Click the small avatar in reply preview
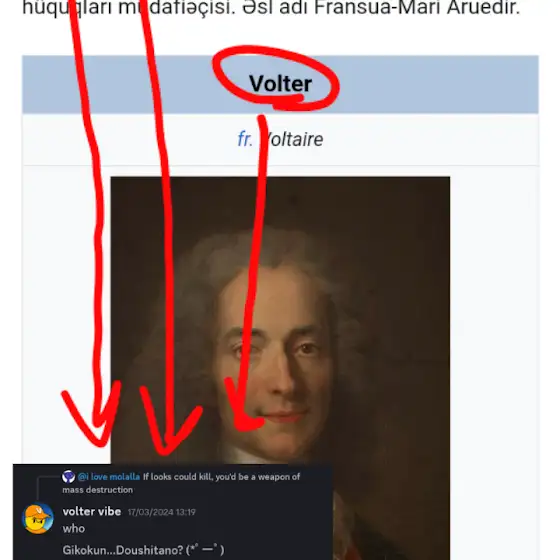The image size is (560, 560). (x=68, y=476)
